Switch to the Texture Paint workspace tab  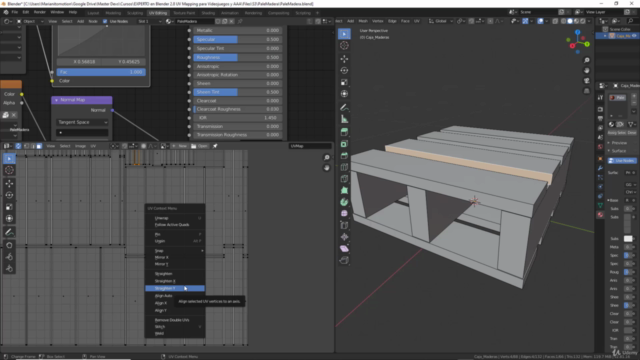pos(184,13)
